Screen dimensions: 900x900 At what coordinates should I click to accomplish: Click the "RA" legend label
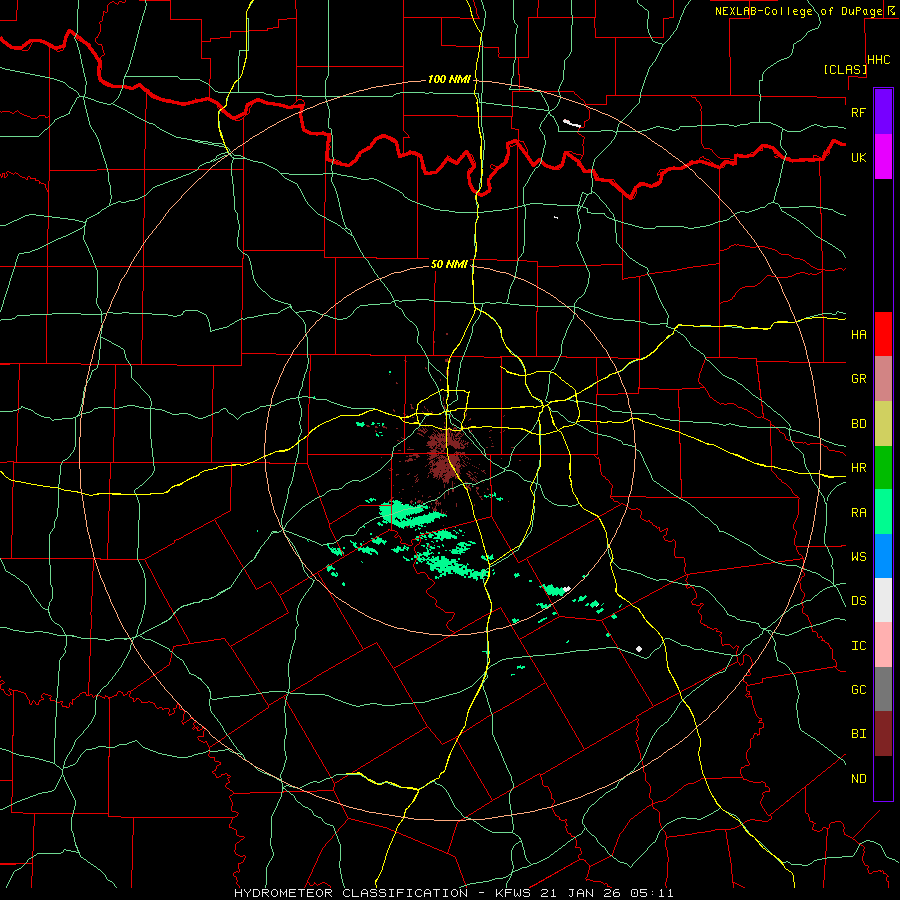(858, 513)
